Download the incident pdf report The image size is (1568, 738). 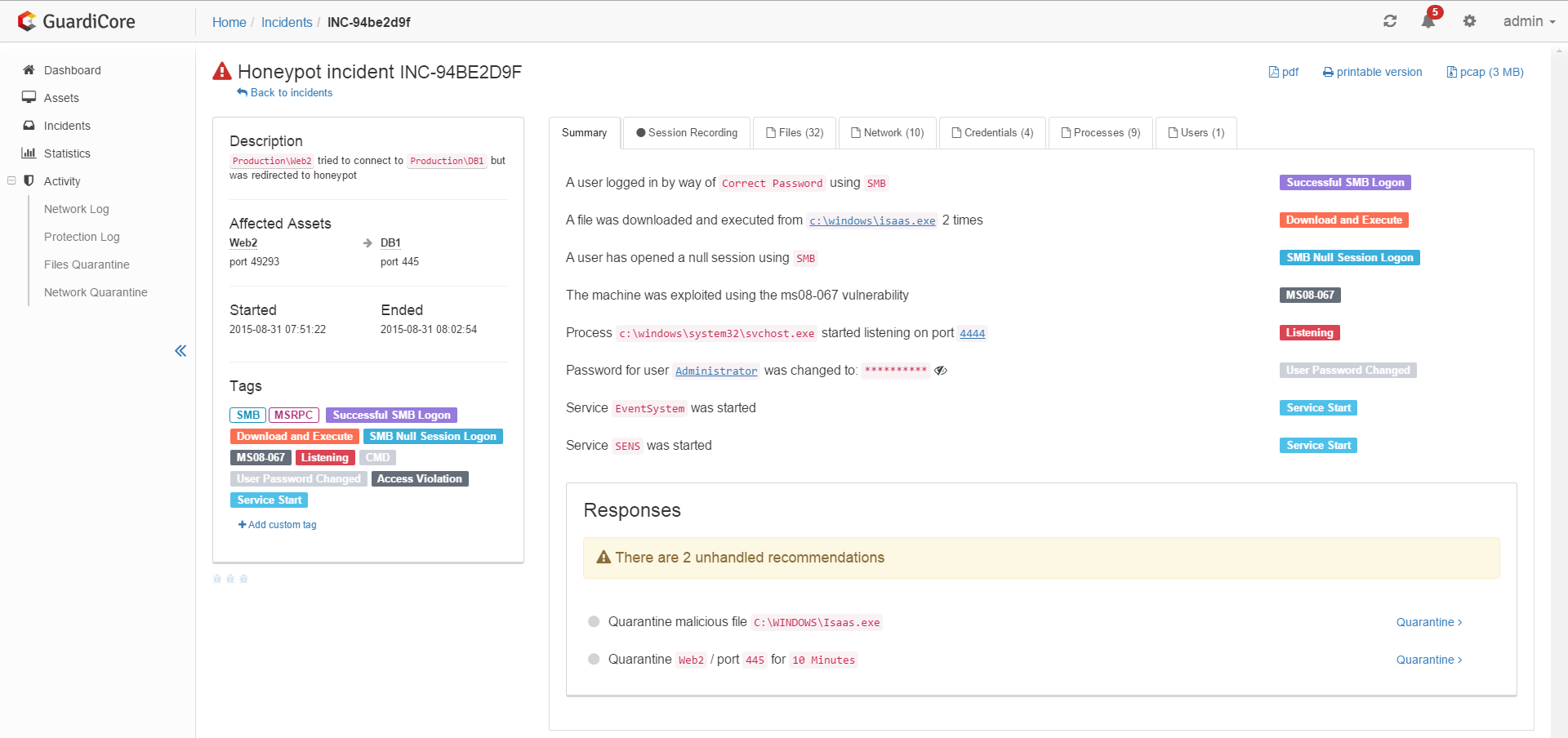(x=1283, y=72)
